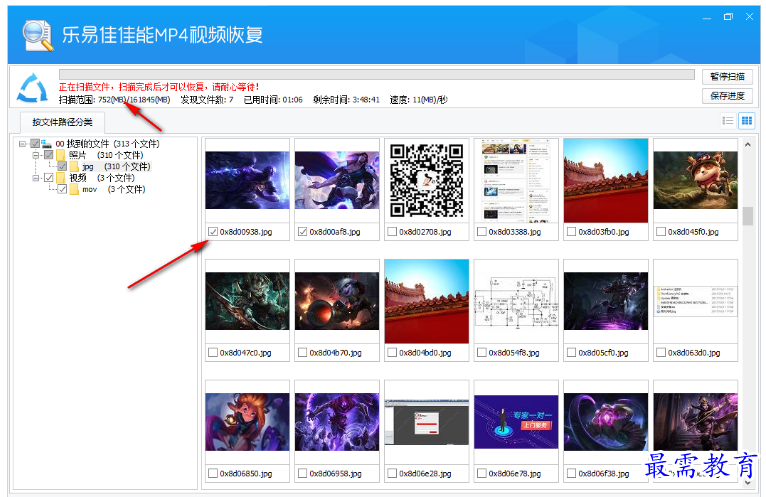This screenshot has width=766, height=497.
Task: Open red wall thumbnail 0x8d03fb0.jpg
Action: (x=606, y=180)
